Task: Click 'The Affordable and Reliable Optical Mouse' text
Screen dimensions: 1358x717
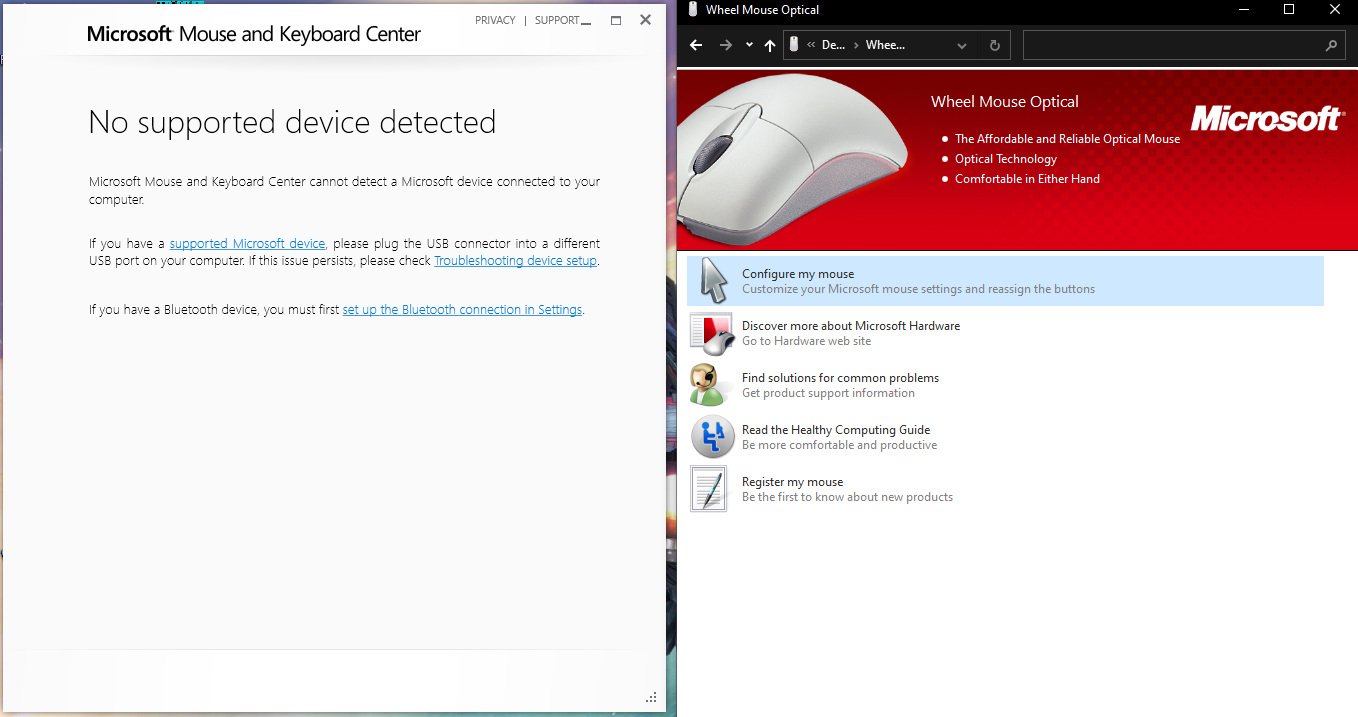Action: coord(1067,139)
